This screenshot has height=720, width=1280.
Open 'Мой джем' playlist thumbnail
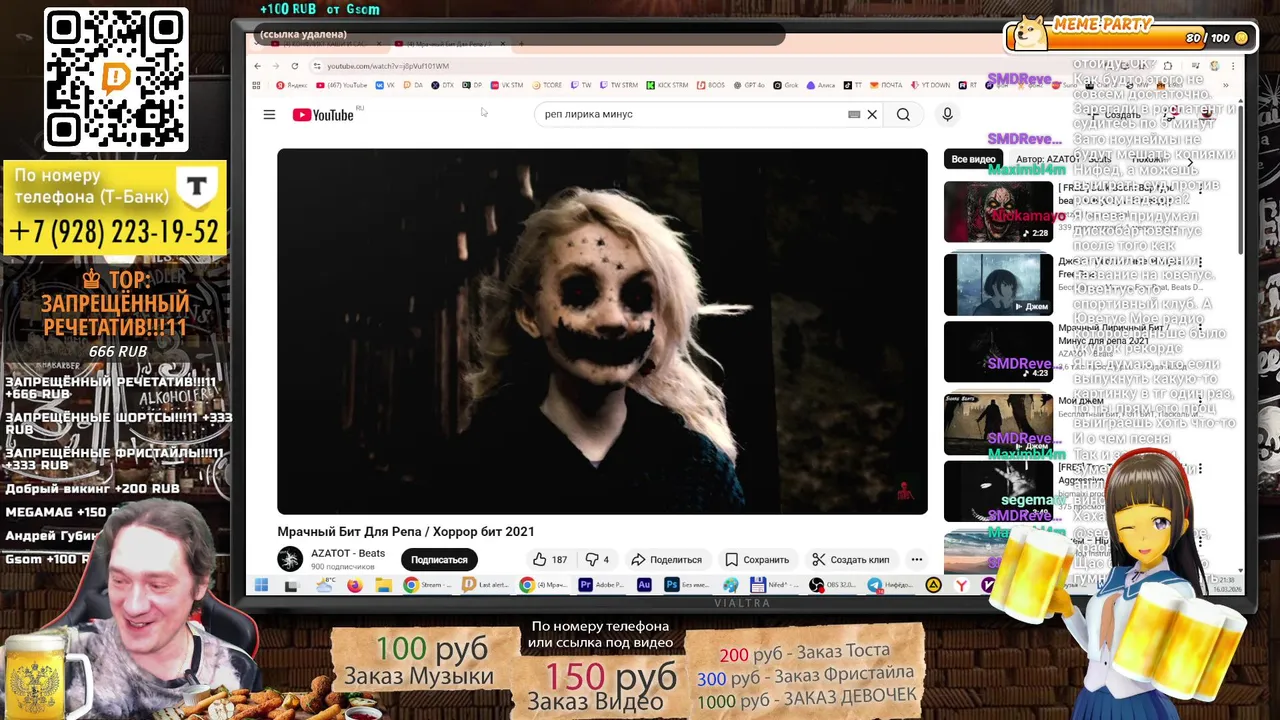(998, 424)
